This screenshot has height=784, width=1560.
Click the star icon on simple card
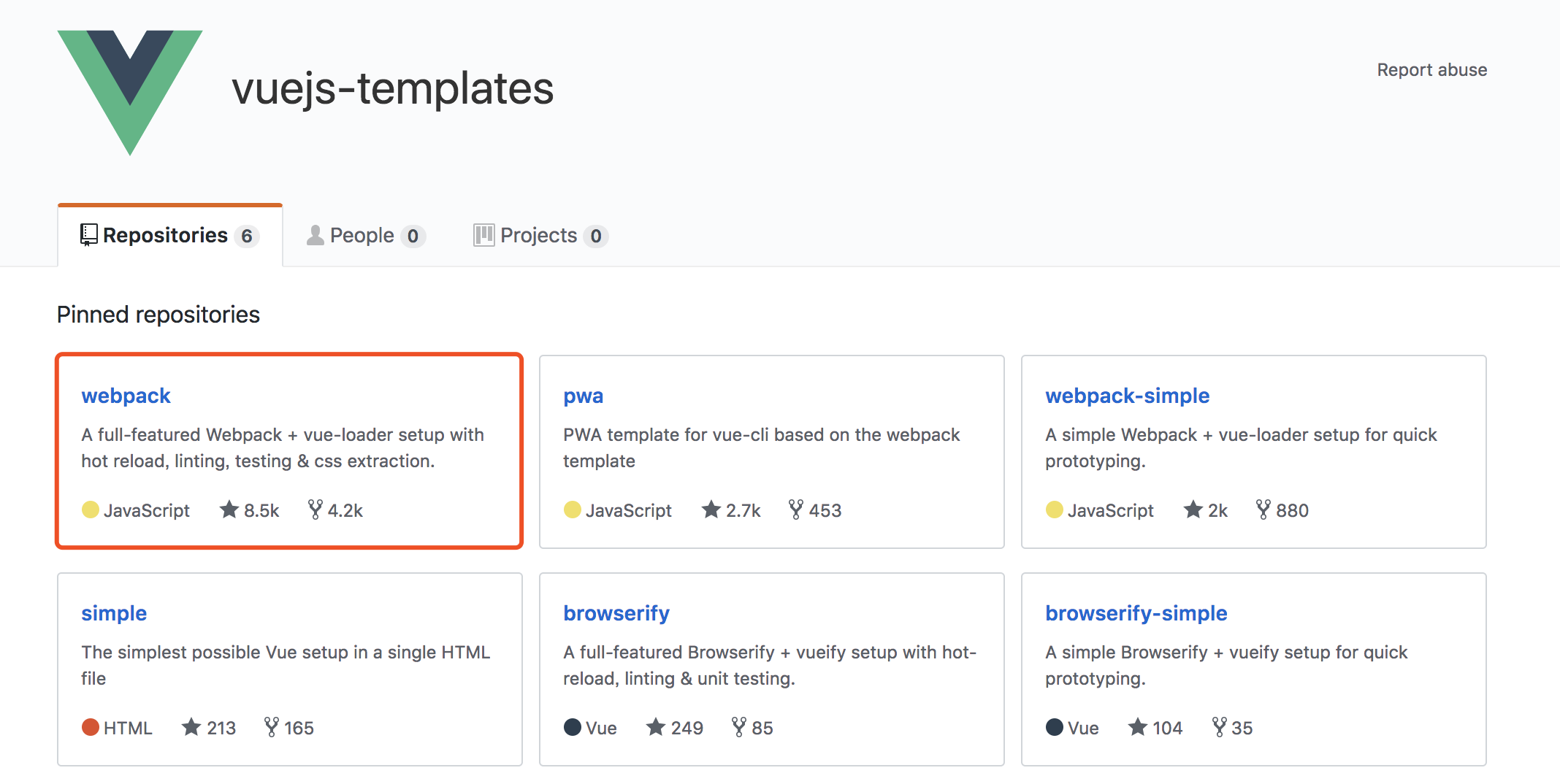click(x=191, y=727)
